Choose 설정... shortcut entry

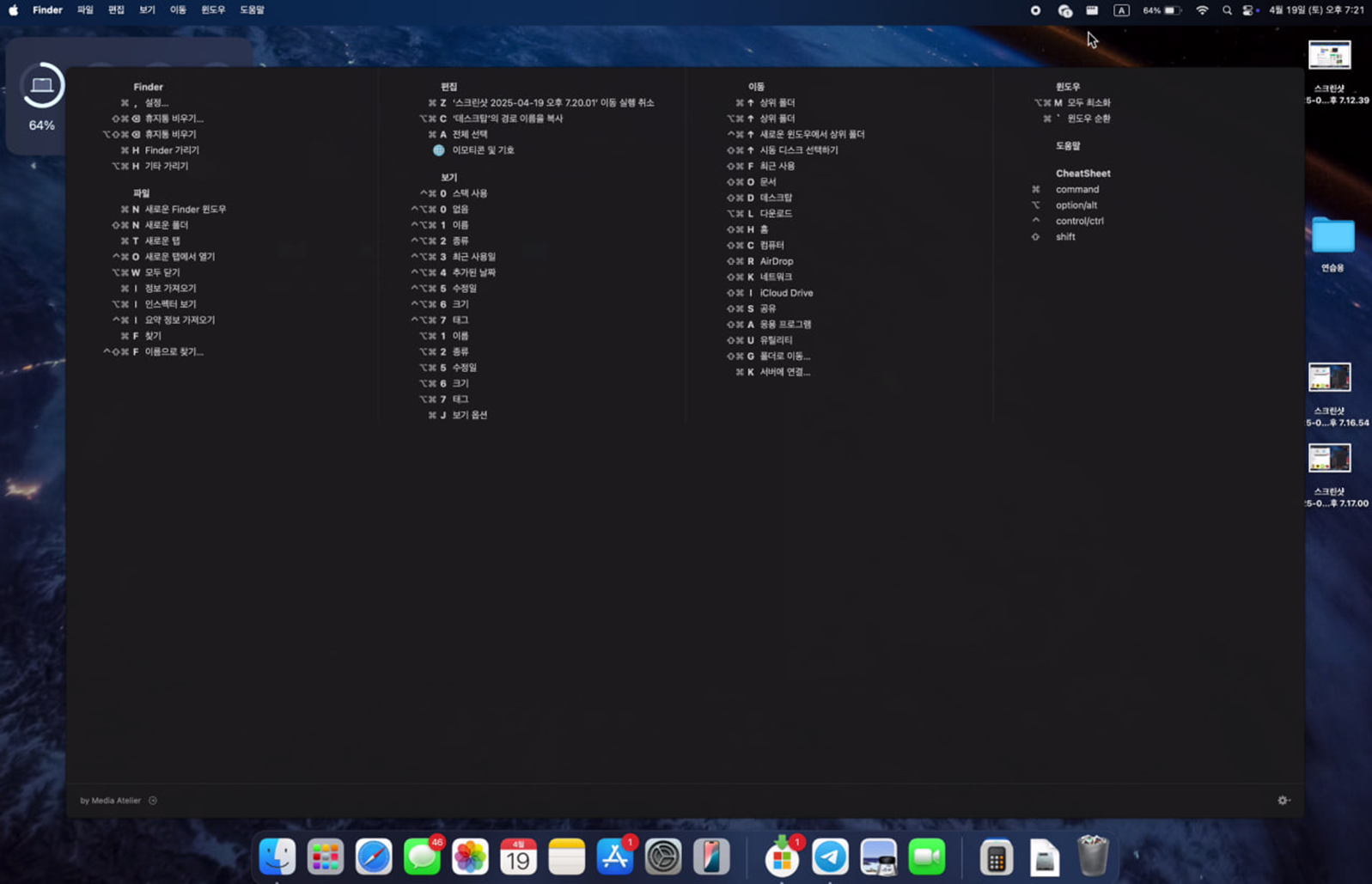click(x=156, y=103)
